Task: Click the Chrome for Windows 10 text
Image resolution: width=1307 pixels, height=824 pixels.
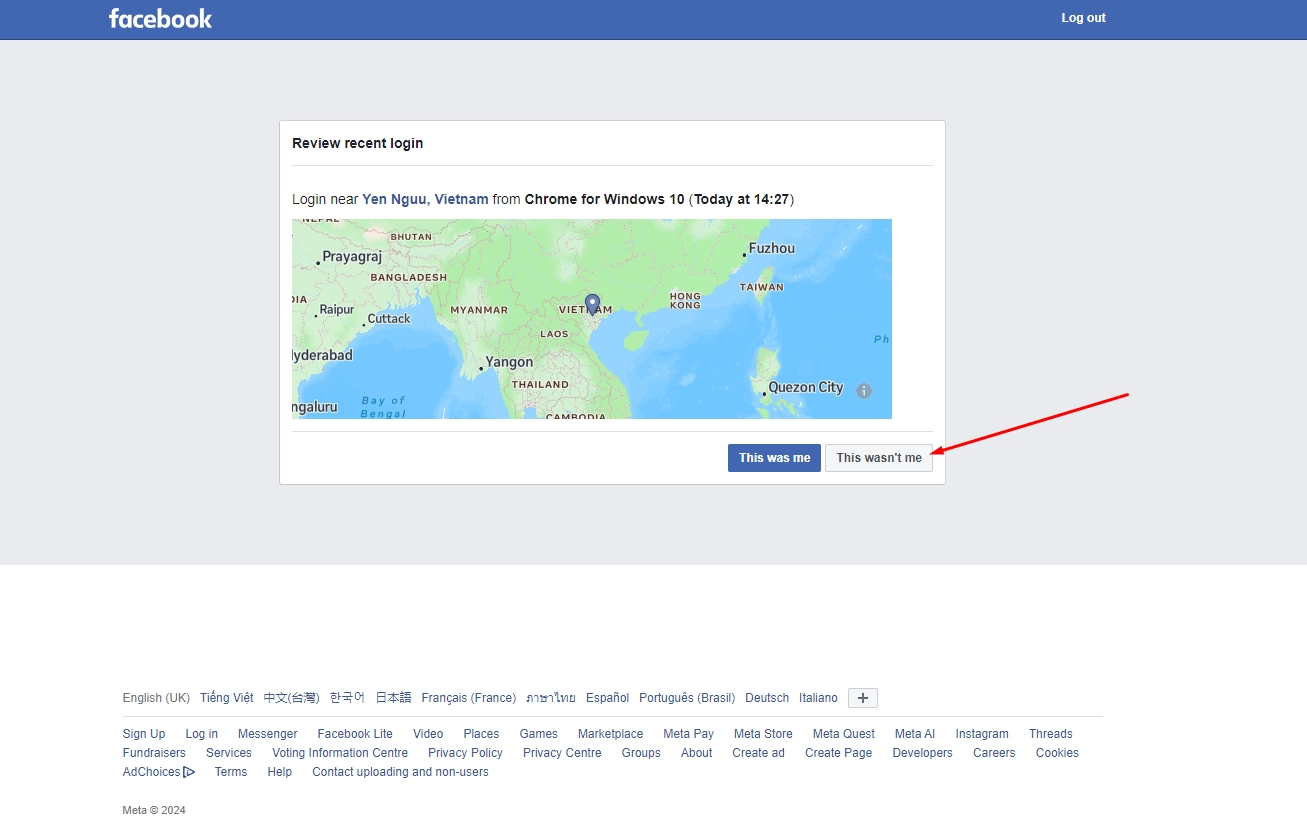Action: pos(605,199)
